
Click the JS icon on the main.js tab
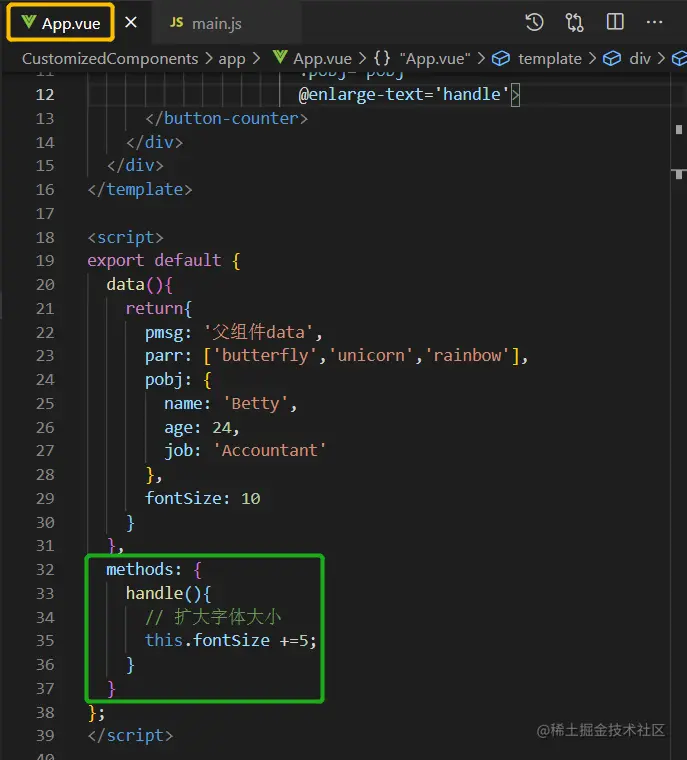click(x=176, y=23)
